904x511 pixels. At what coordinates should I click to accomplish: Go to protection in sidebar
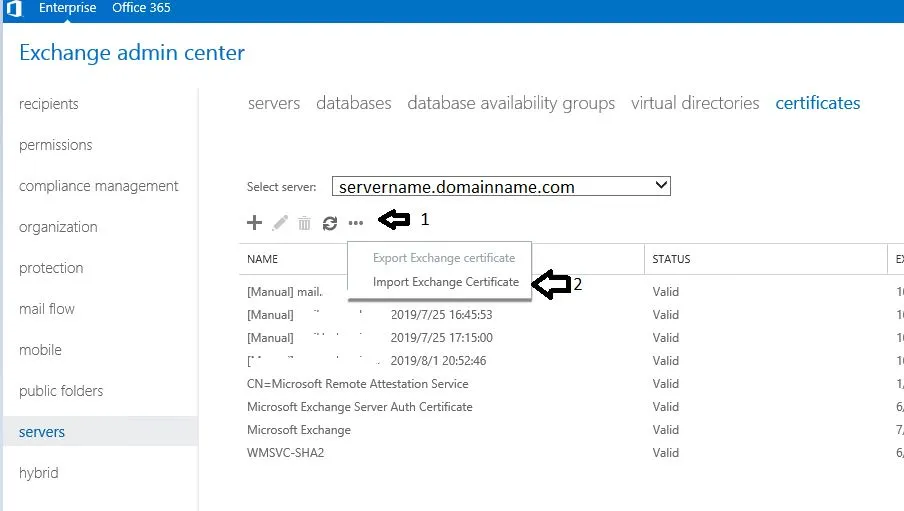click(x=51, y=268)
